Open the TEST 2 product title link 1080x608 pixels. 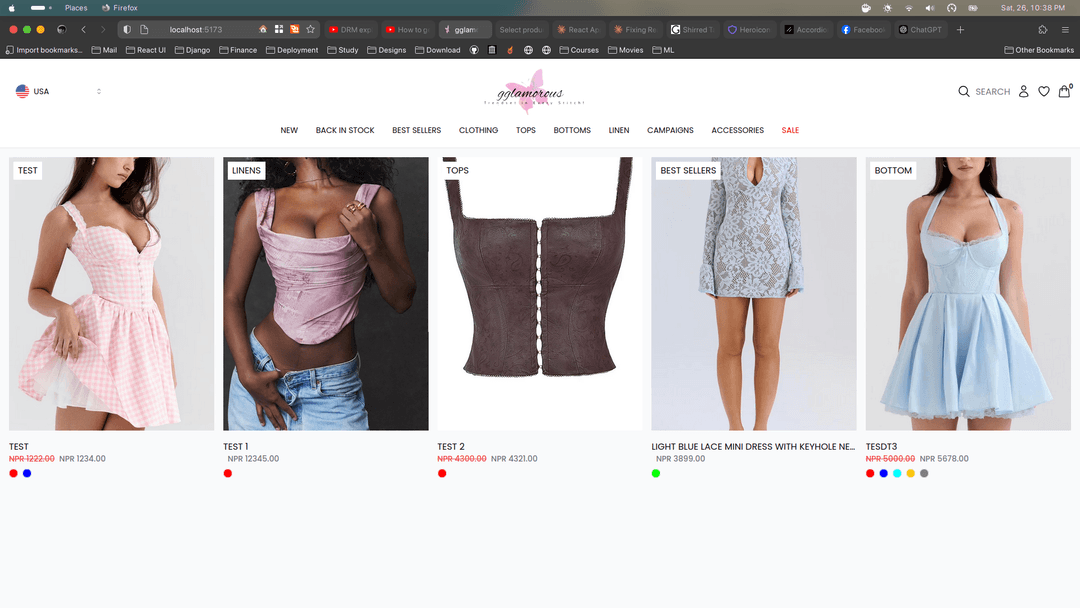pyautogui.click(x=451, y=447)
